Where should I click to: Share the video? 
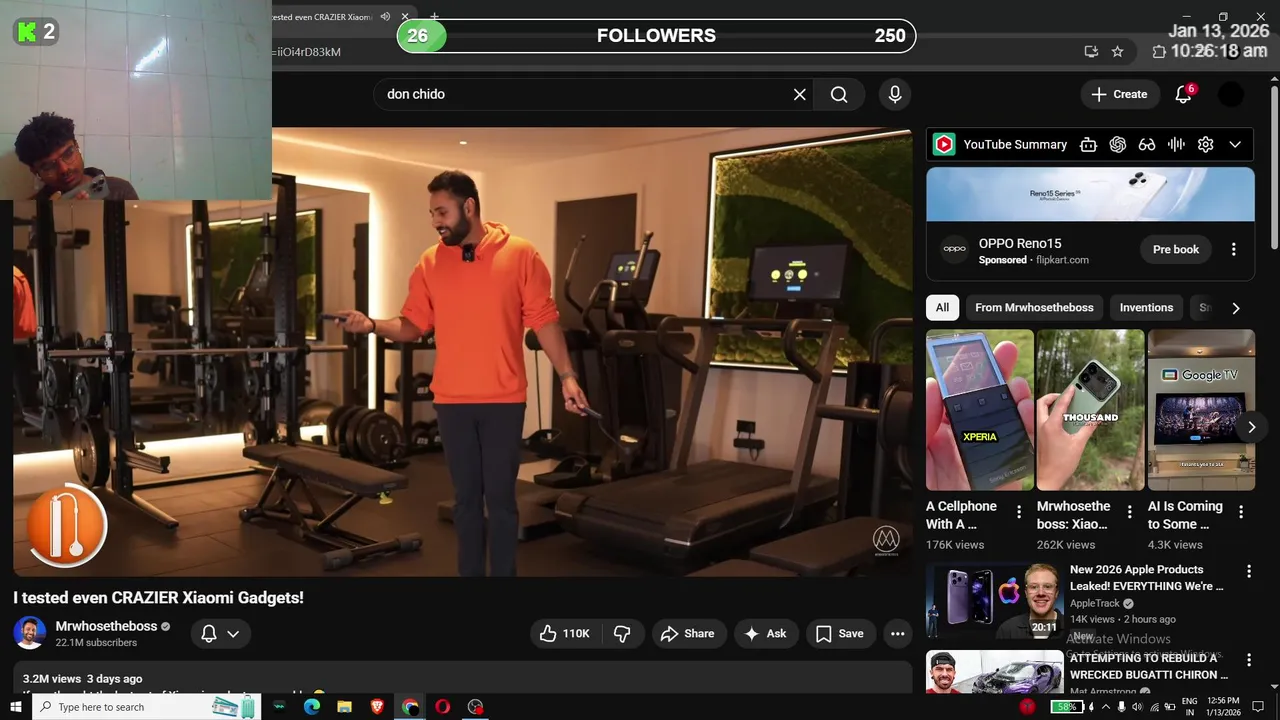pos(688,633)
